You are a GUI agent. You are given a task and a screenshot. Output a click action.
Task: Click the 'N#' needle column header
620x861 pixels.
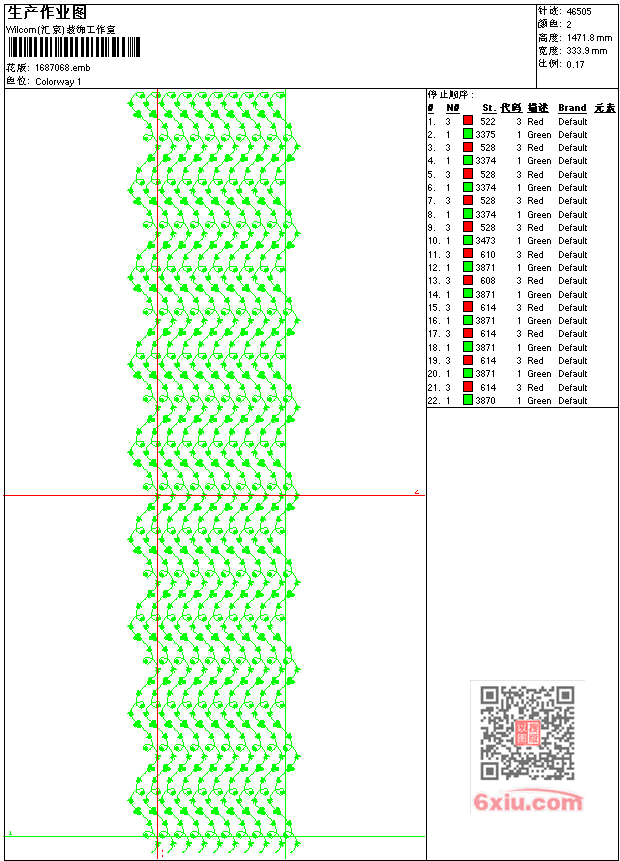coord(453,108)
